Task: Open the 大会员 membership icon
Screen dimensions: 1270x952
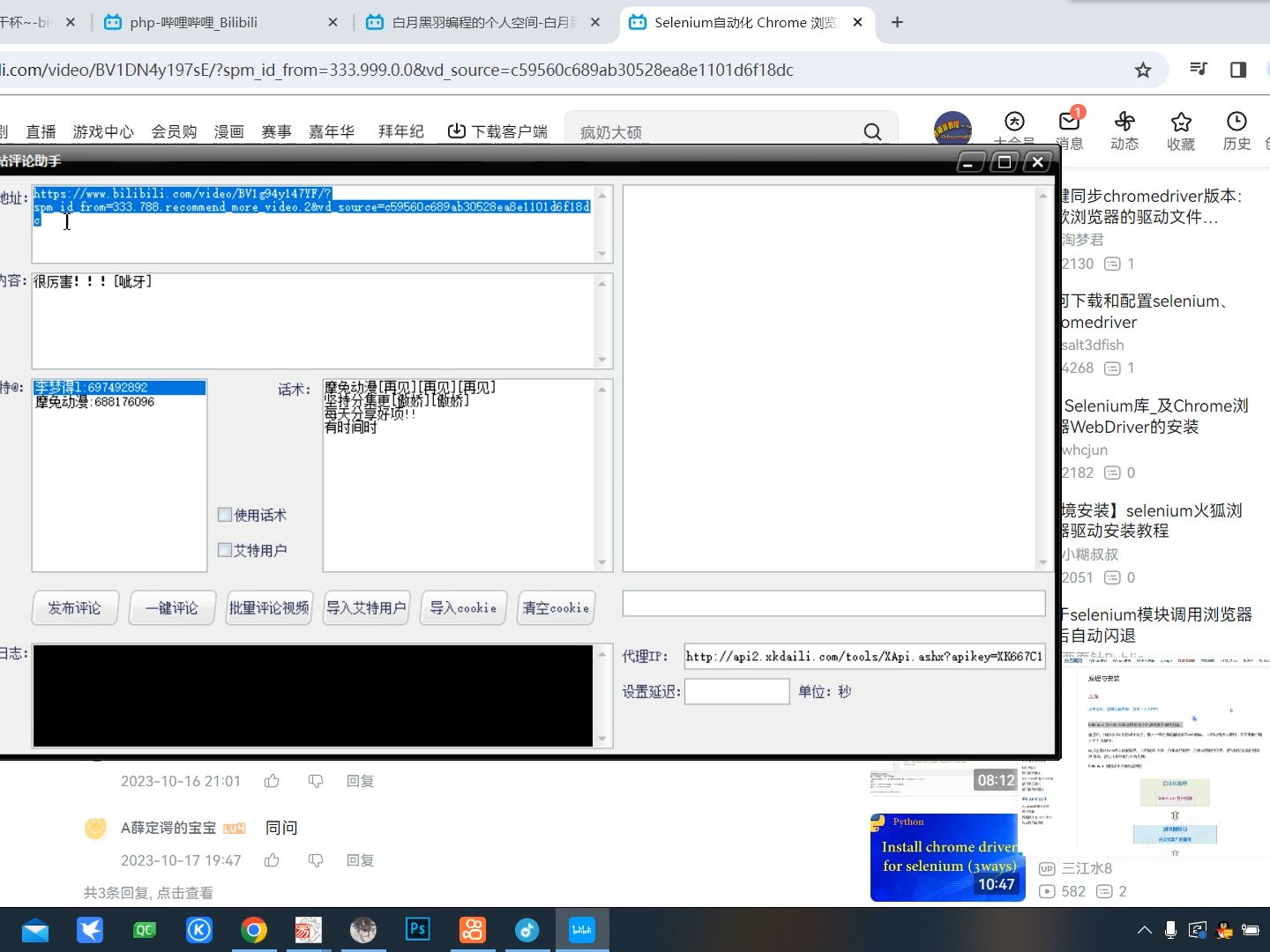Action: [x=1014, y=128]
